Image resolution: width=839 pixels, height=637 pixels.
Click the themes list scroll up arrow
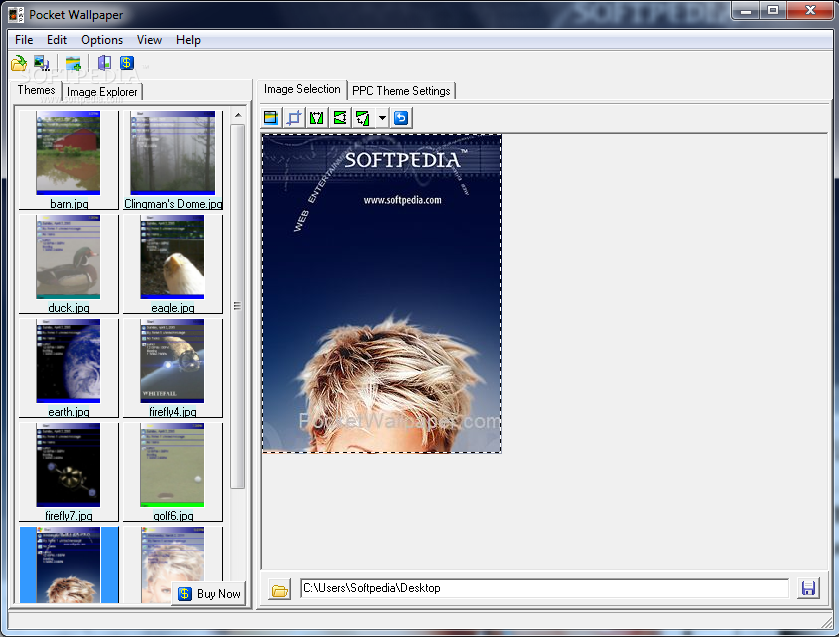coord(238,115)
